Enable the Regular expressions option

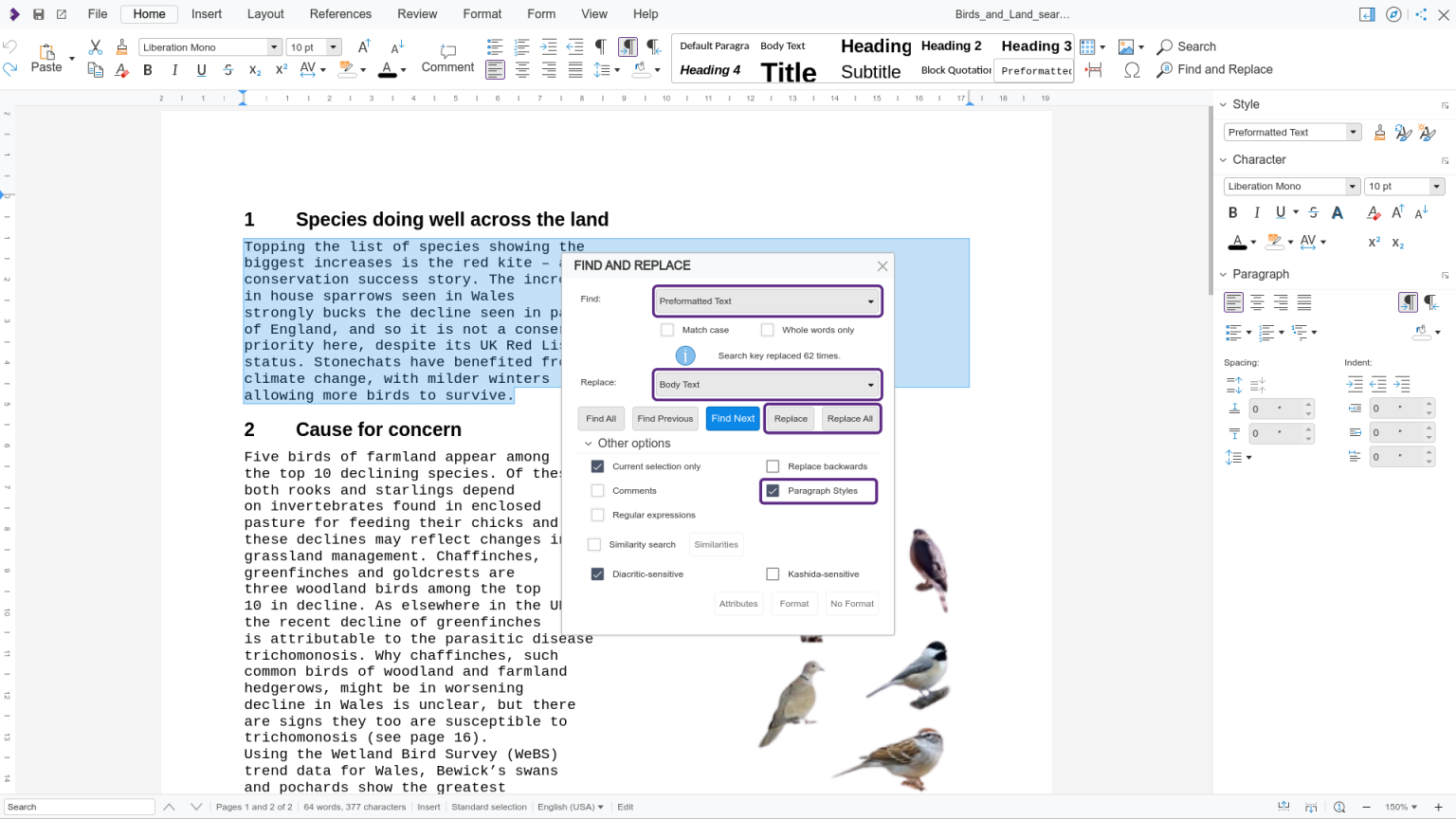coord(597,515)
